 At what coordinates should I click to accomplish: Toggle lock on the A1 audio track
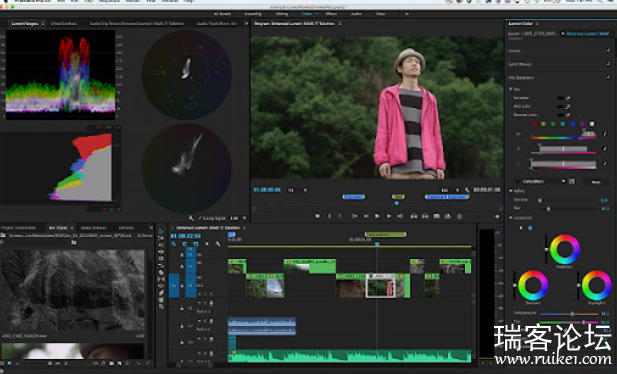click(182, 308)
